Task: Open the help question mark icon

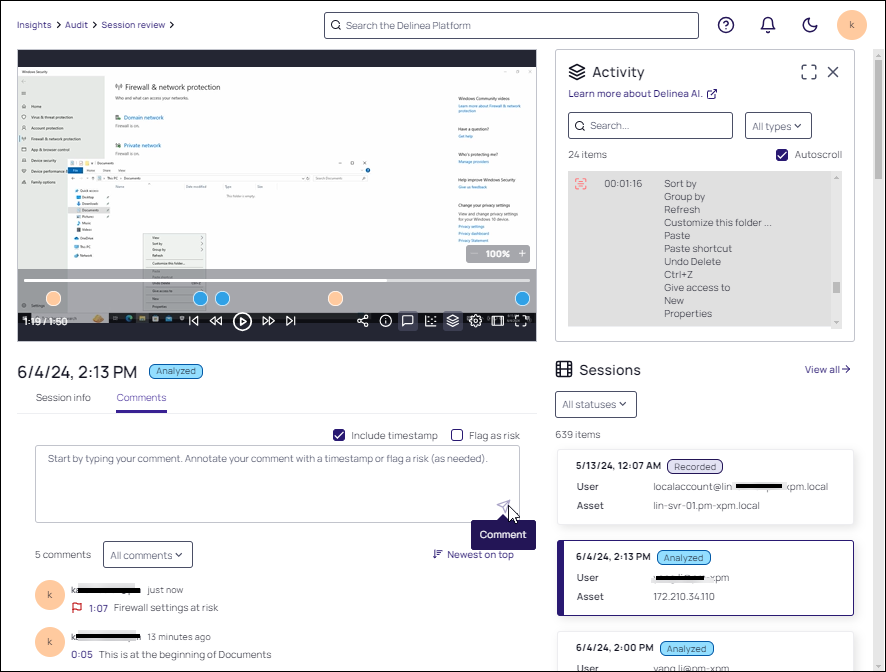Action: point(726,25)
